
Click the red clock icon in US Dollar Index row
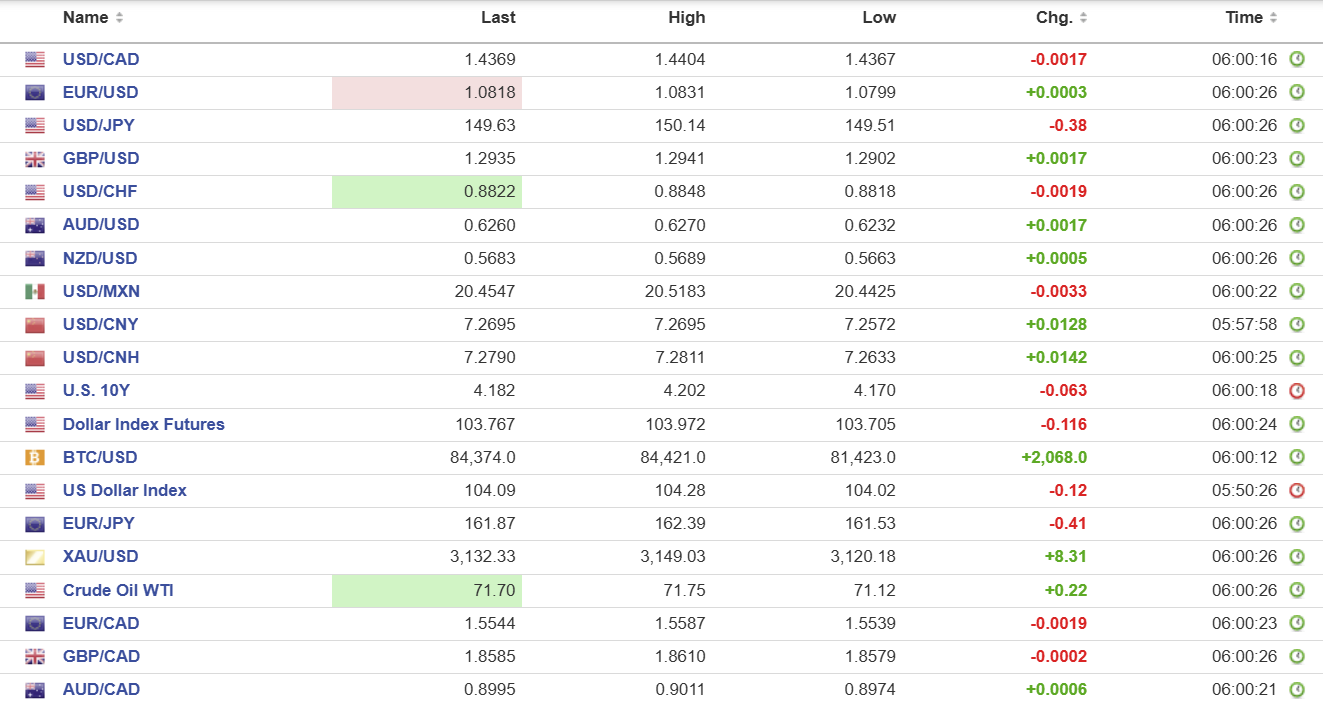pyautogui.click(x=1297, y=491)
